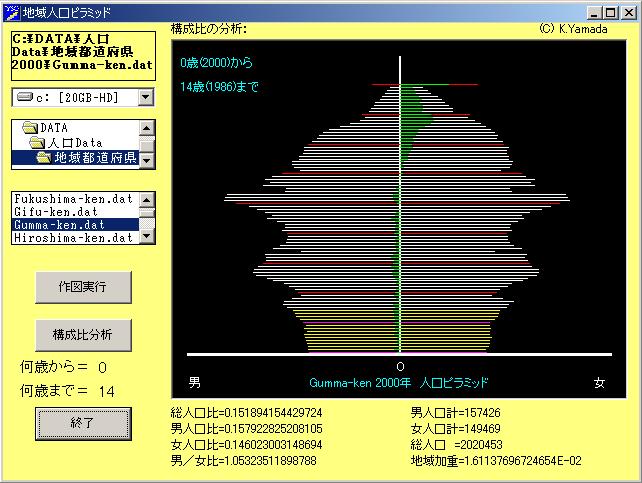Open the drive selector dropdown arrow

click(x=146, y=97)
